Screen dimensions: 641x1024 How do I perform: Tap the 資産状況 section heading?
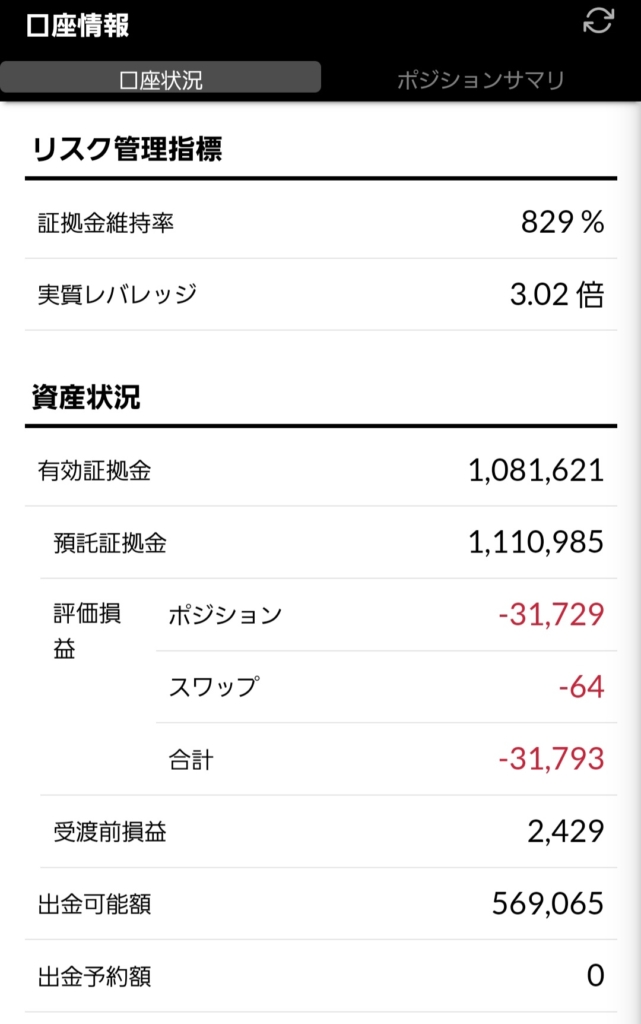[x=86, y=397]
